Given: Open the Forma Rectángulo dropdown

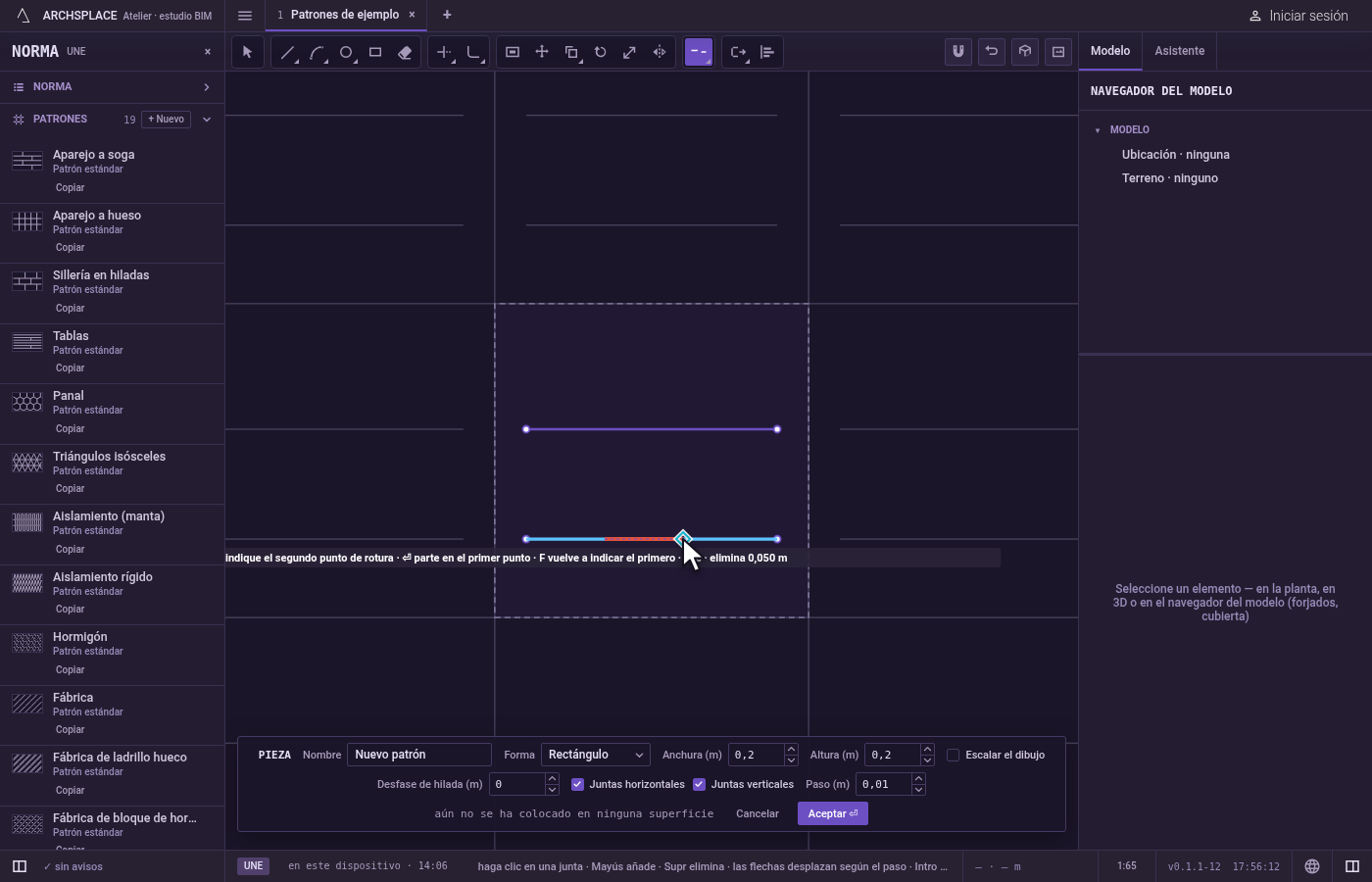Looking at the screenshot, I should pyautogui.click(x=595, y=755).
